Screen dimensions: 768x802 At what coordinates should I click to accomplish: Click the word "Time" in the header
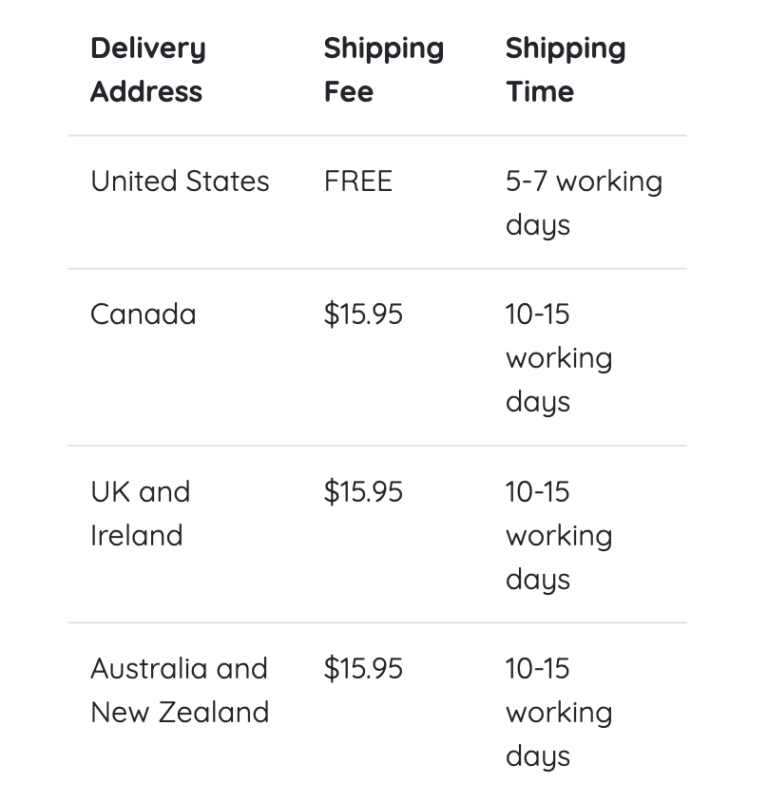point(540,92)
